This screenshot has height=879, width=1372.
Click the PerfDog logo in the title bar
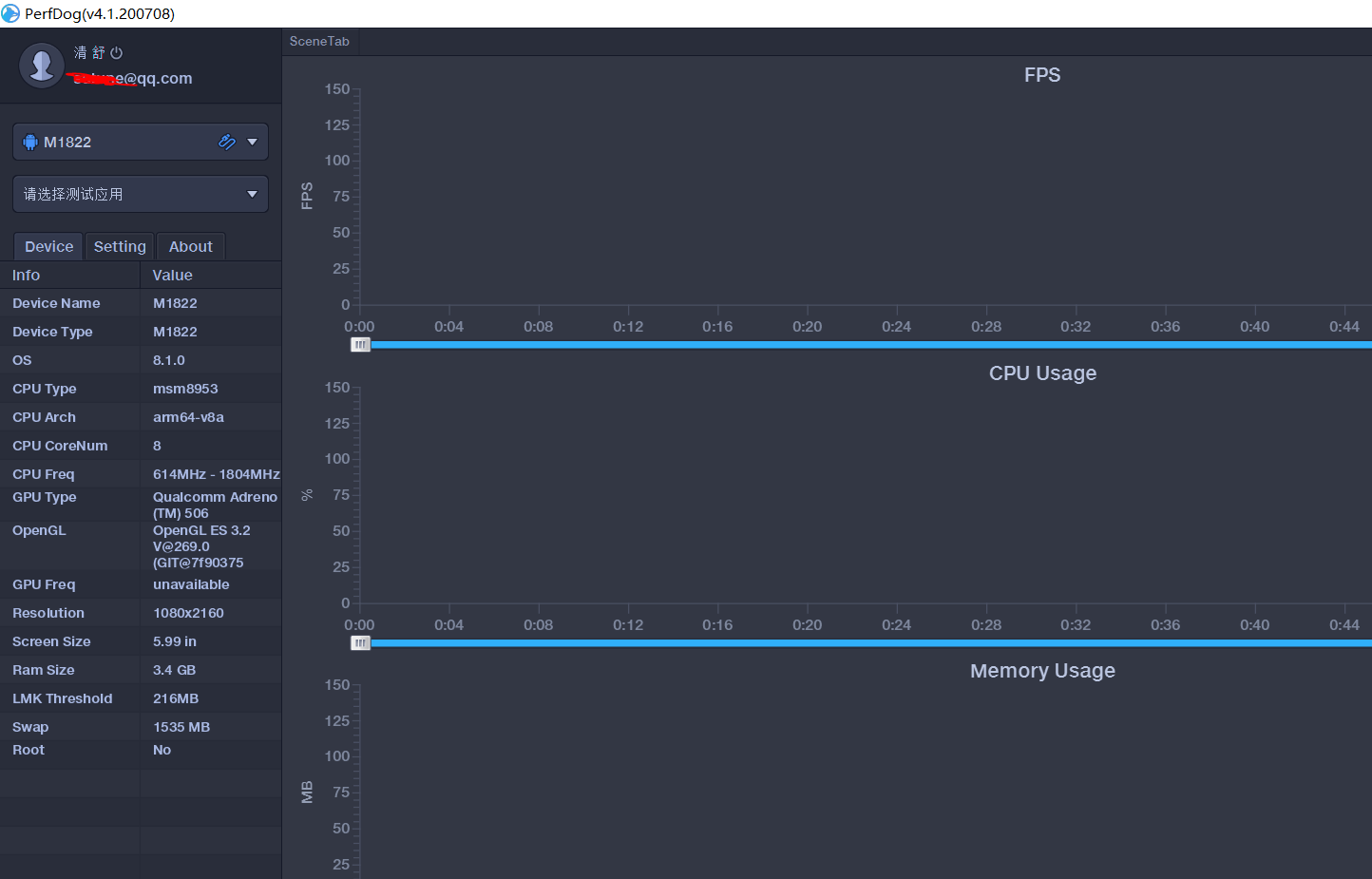(10, 13)
